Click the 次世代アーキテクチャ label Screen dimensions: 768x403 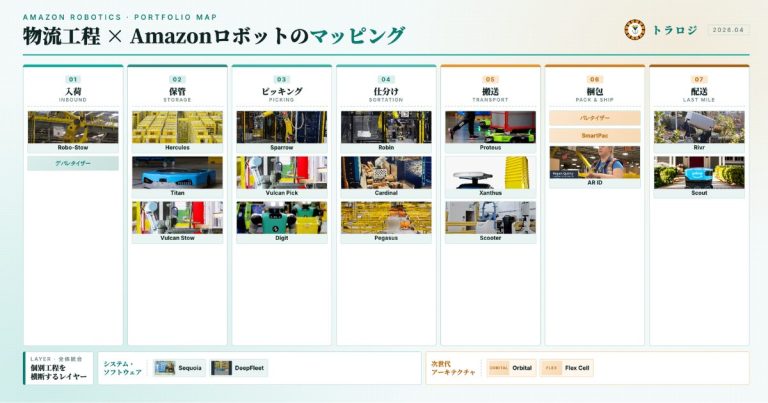point(453,368)
